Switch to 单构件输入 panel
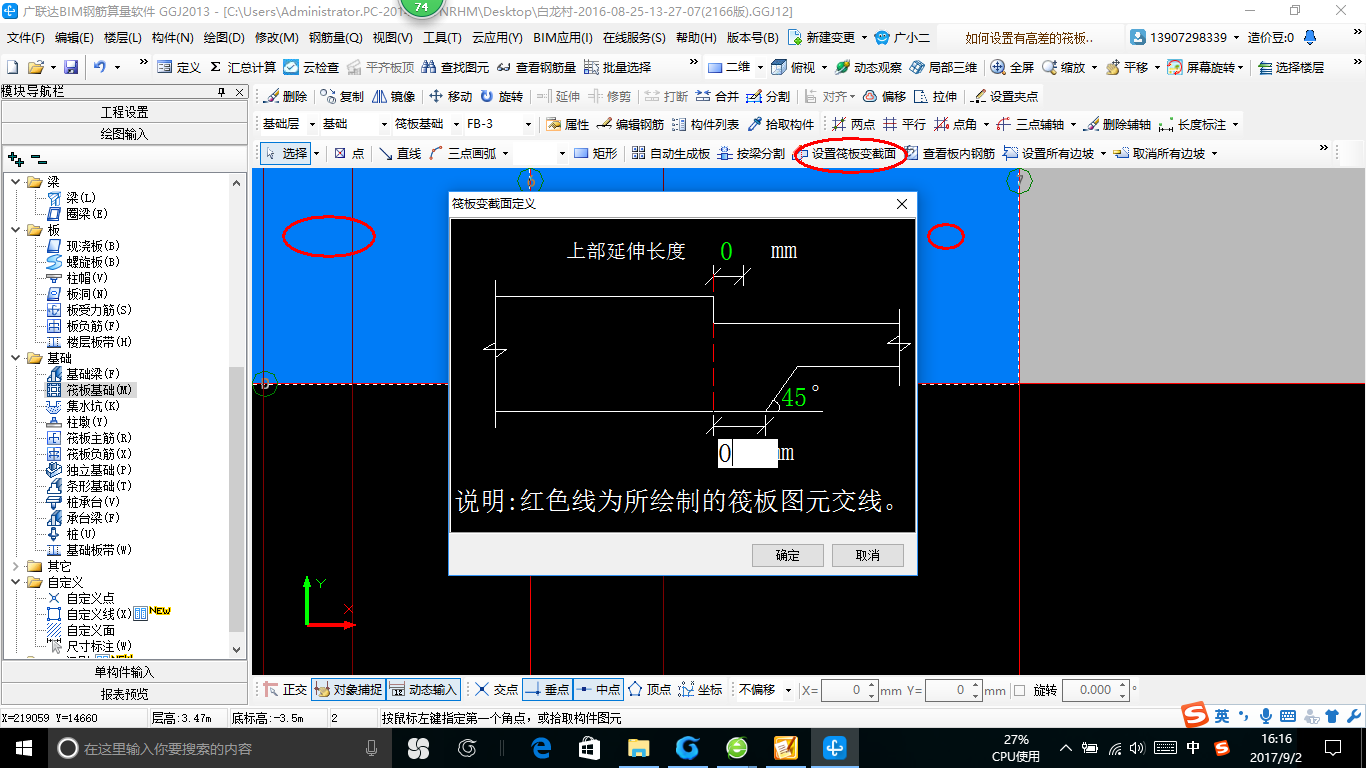The height and width of the screenshot is (768, 1366). (x=125, y=672)
